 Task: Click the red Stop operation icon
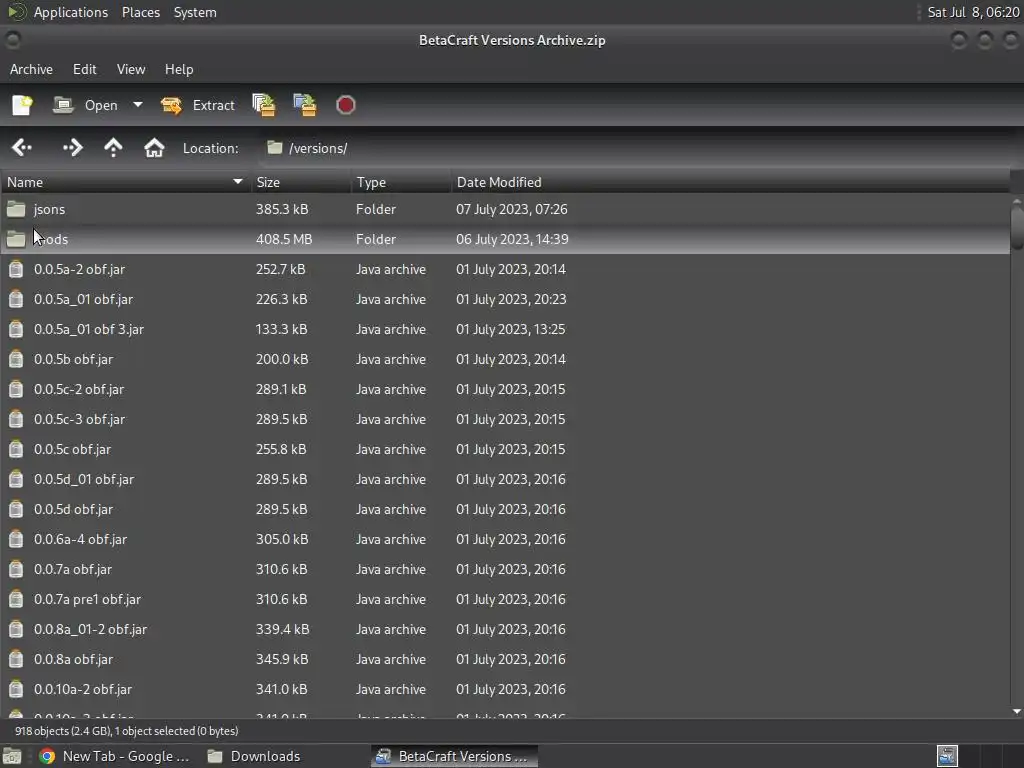coord(345,105)
